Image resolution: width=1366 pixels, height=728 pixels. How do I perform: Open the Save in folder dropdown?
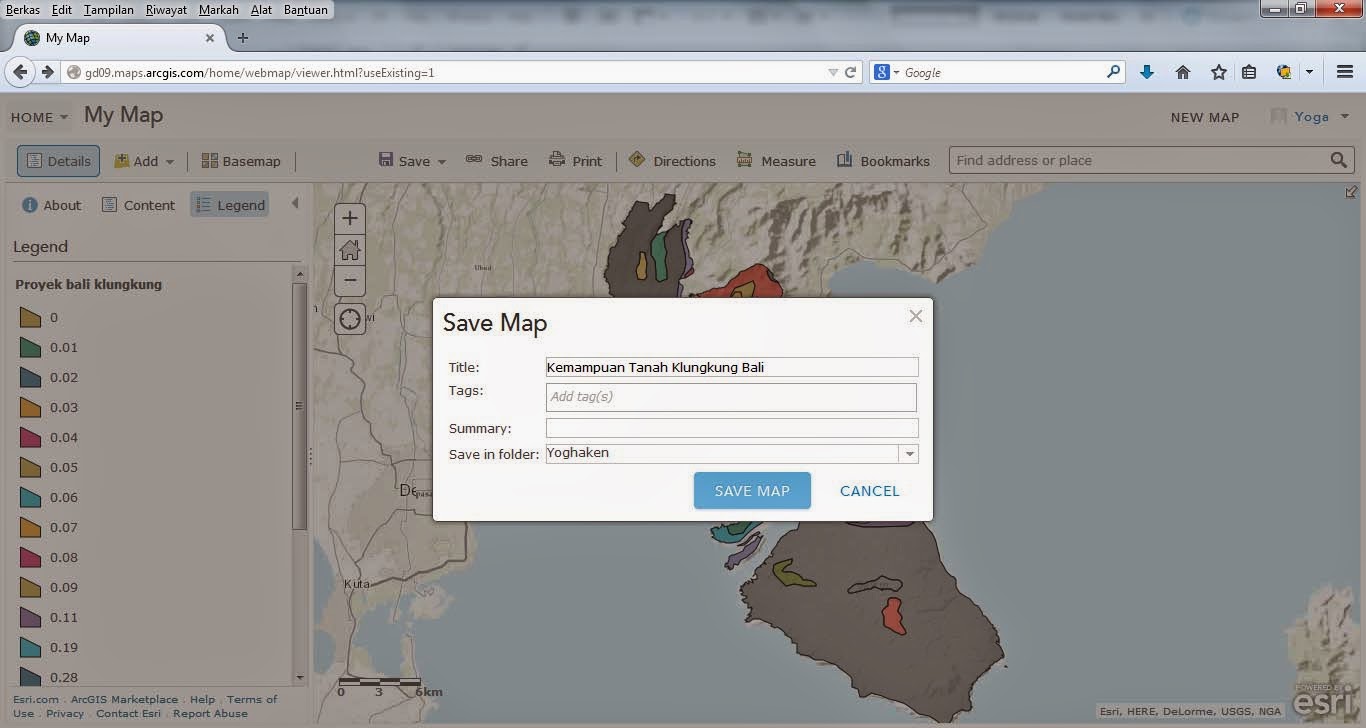coord(908,453)
